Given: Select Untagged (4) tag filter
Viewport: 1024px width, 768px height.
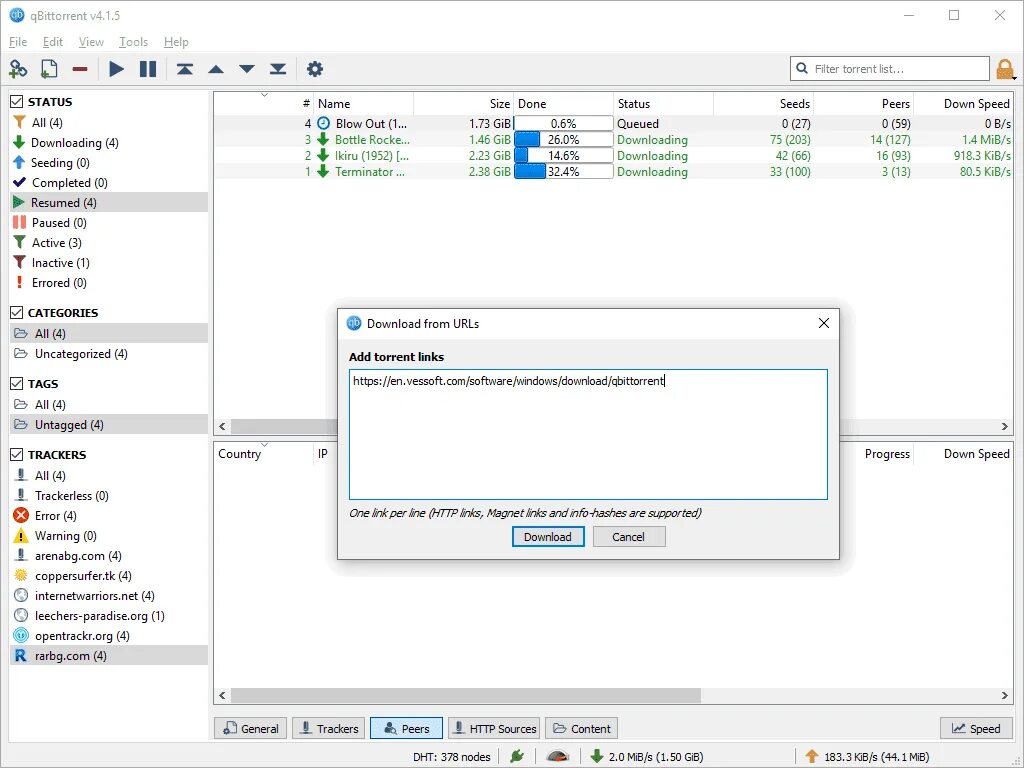Looking at the screenshot, I should [109, 424].
